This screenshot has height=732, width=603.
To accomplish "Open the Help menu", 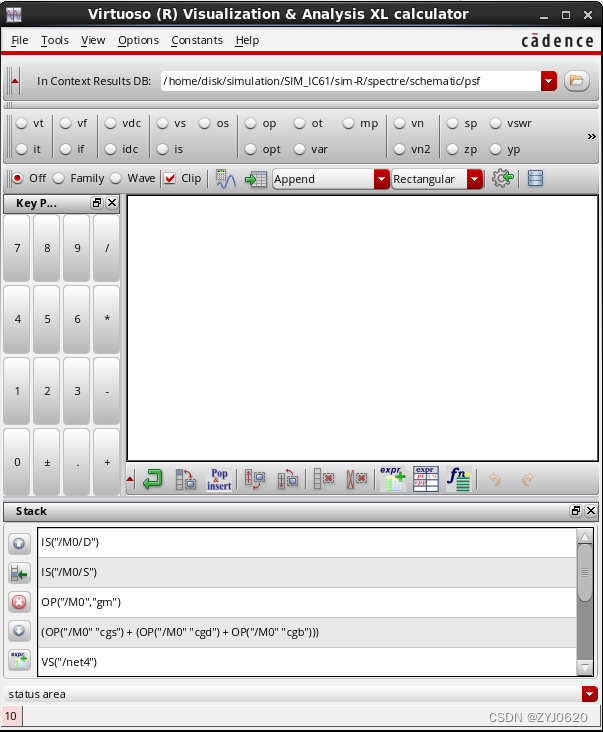I will click(x=247, y=41).
